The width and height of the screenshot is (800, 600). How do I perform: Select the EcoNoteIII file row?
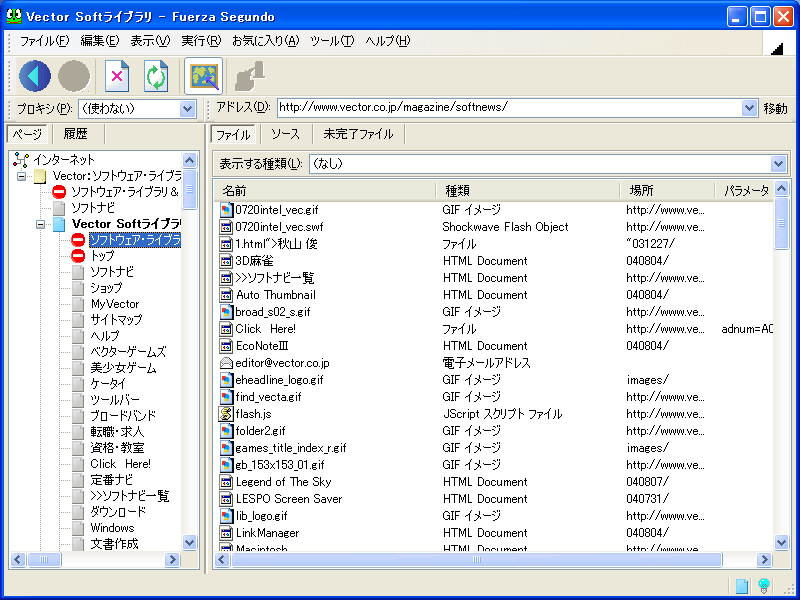pyautogui.click(x=493, y=346)
